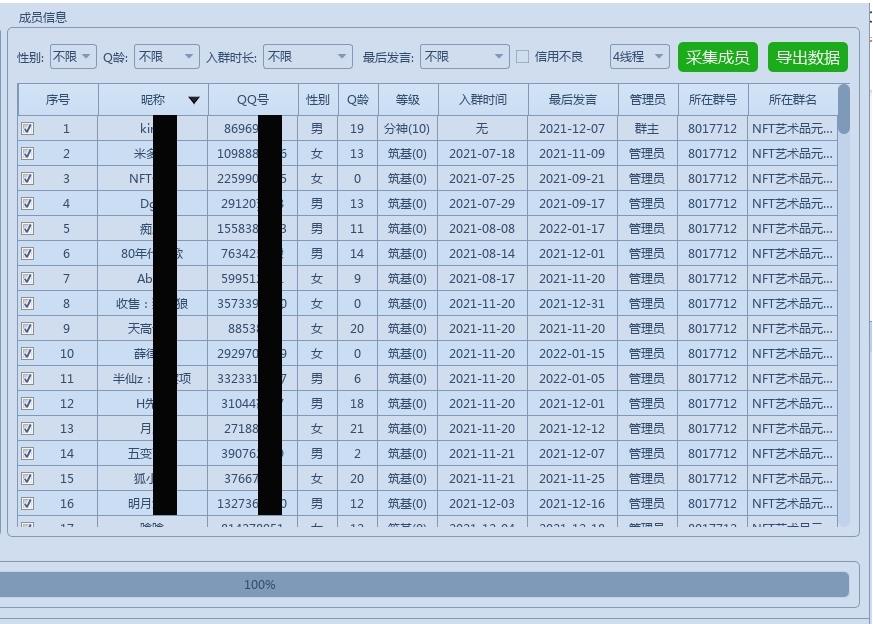Uncheck the checkbox for row 1
Viewport: 873px width, 624px height.
click(27, 129)
